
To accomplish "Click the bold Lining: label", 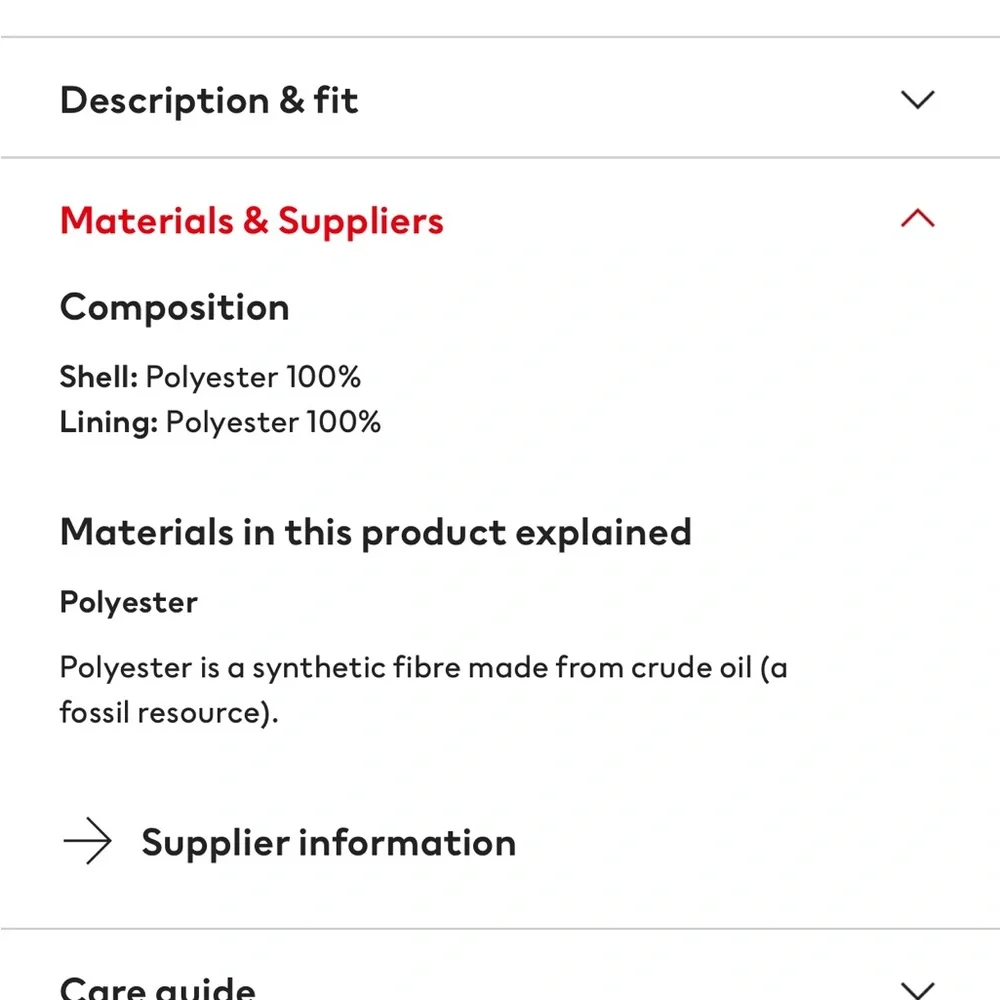I will (108, 422).
